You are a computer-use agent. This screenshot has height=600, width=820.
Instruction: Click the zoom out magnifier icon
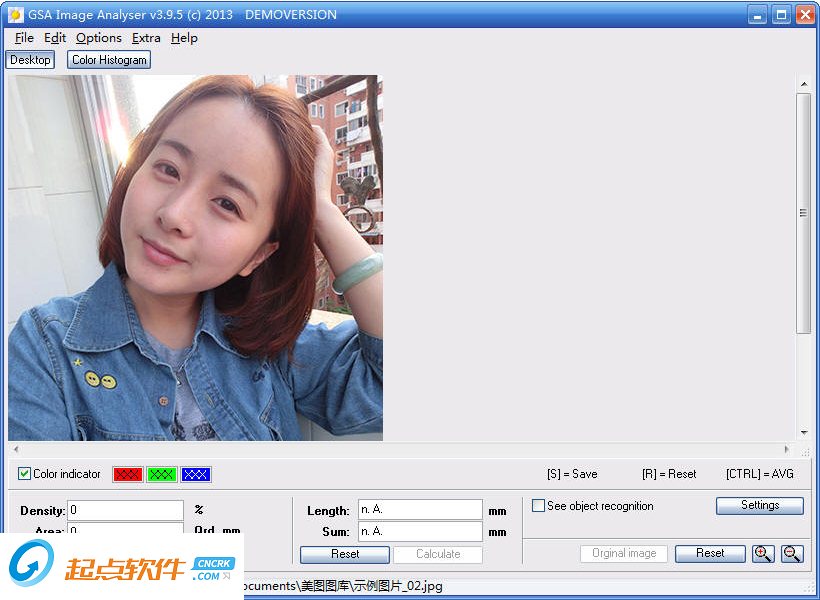[791, 553]
